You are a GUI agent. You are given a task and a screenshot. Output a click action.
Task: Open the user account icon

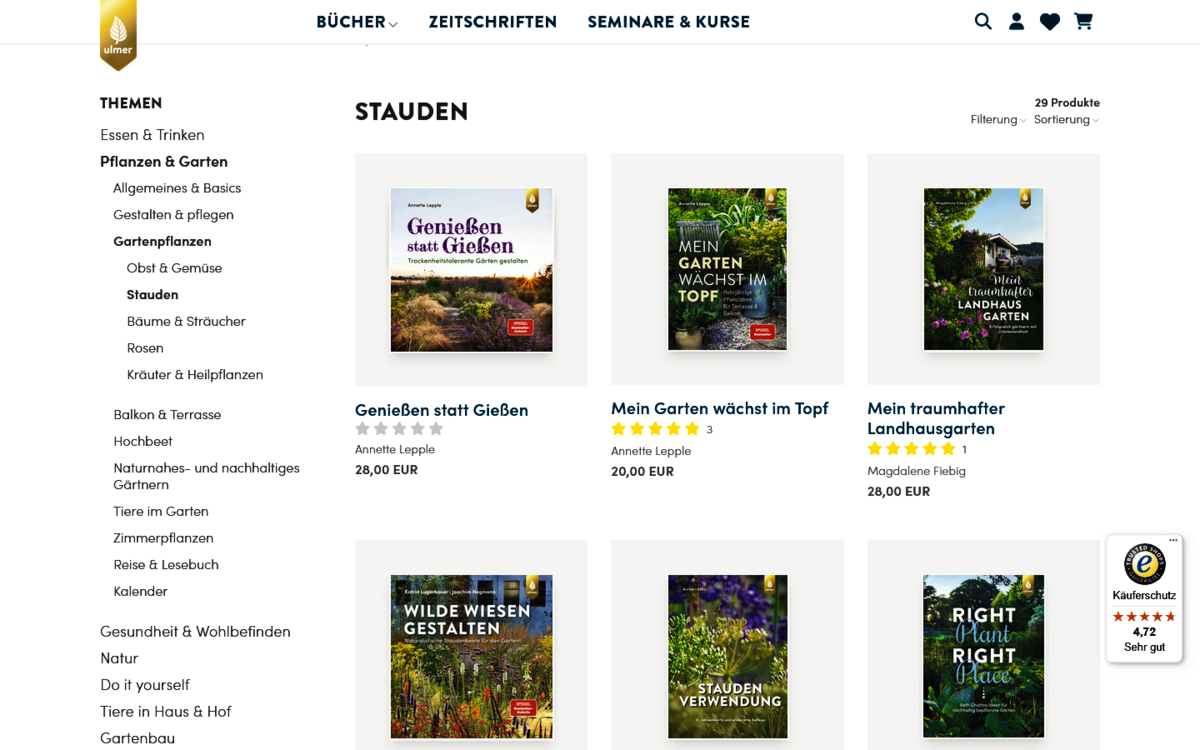(x=1016, y=21)
